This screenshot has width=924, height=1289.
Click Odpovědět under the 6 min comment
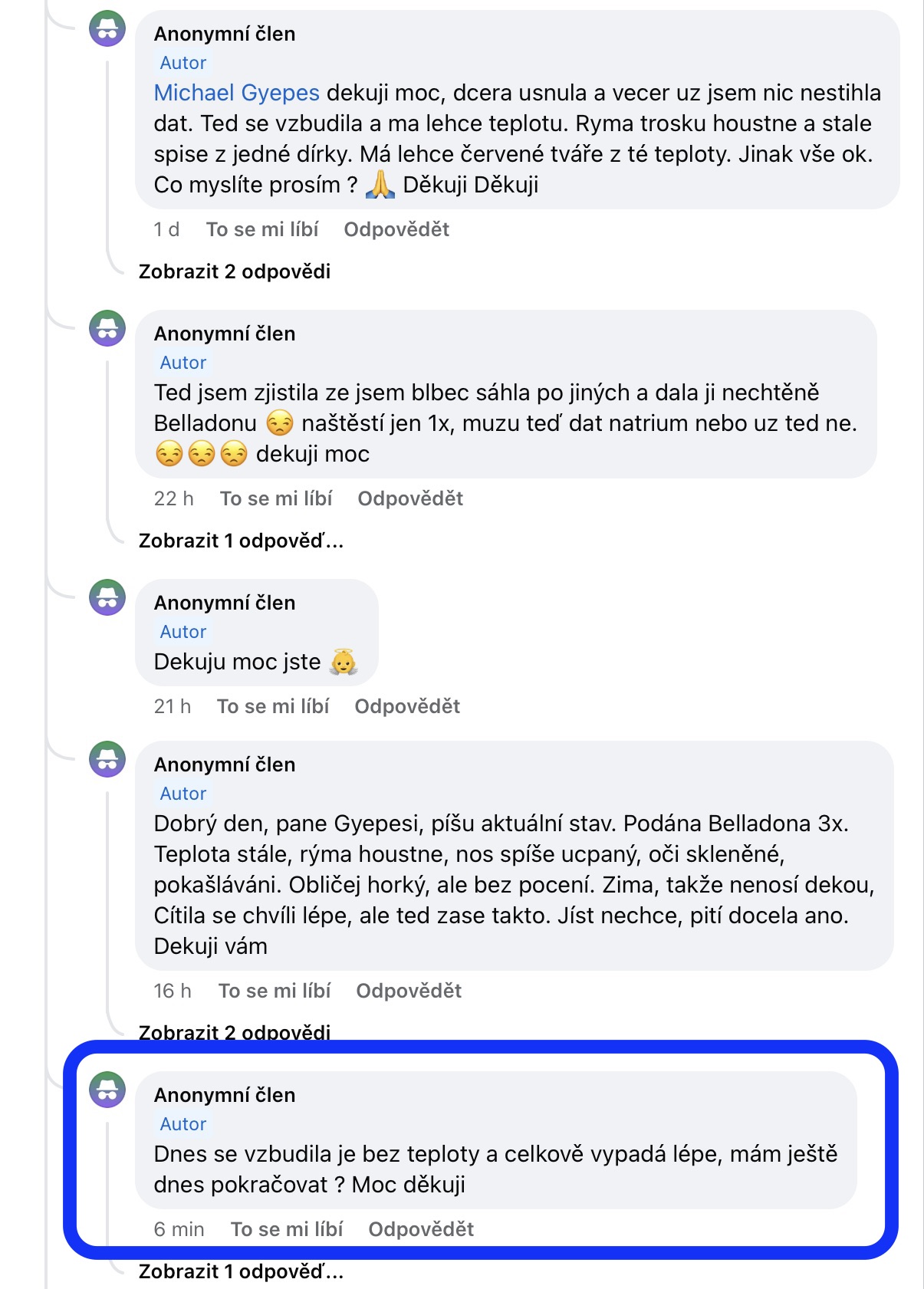pyautogui.click(x=421, y=1229)
